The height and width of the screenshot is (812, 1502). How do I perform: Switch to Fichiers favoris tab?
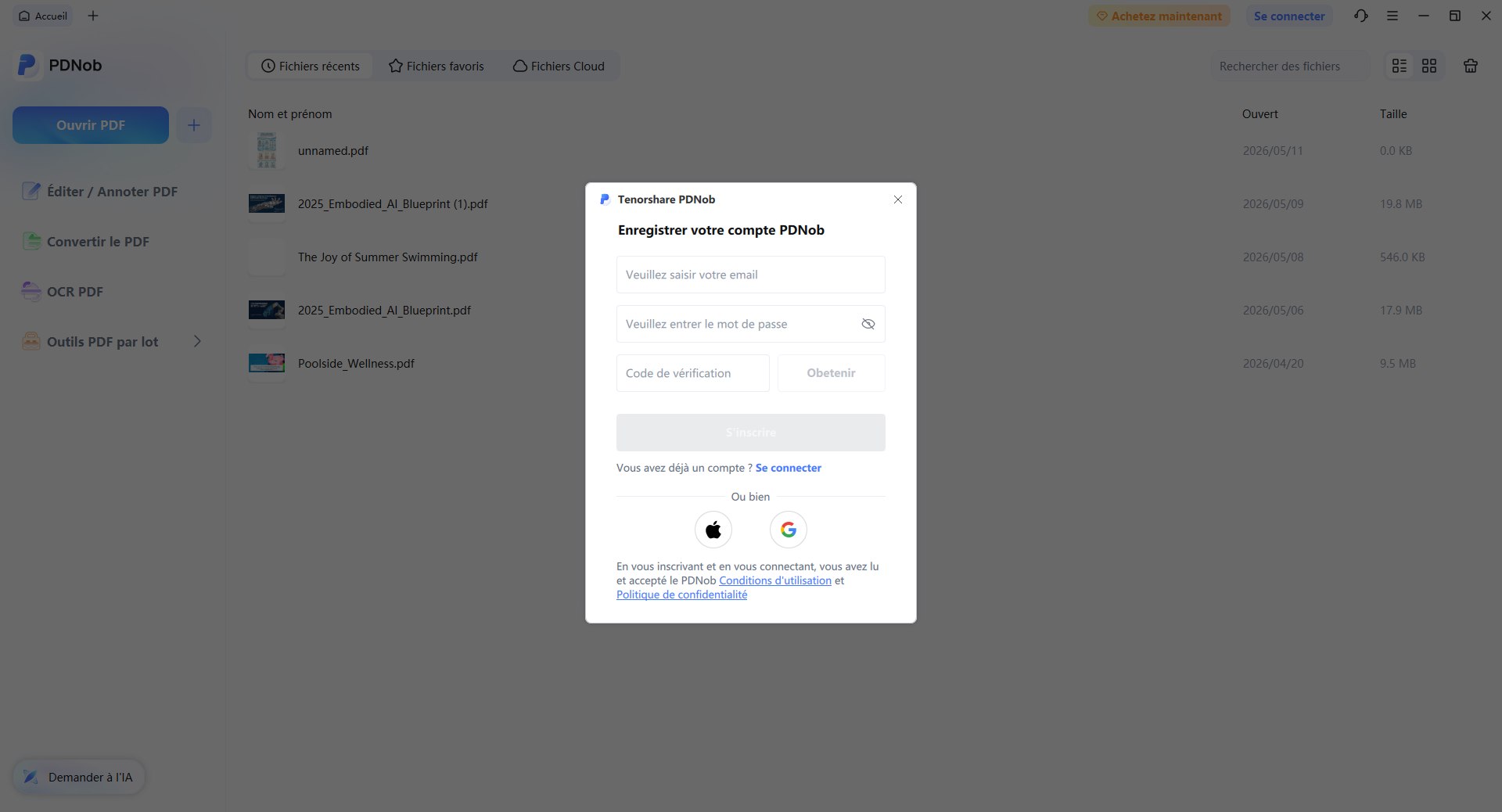coord(437,66)
